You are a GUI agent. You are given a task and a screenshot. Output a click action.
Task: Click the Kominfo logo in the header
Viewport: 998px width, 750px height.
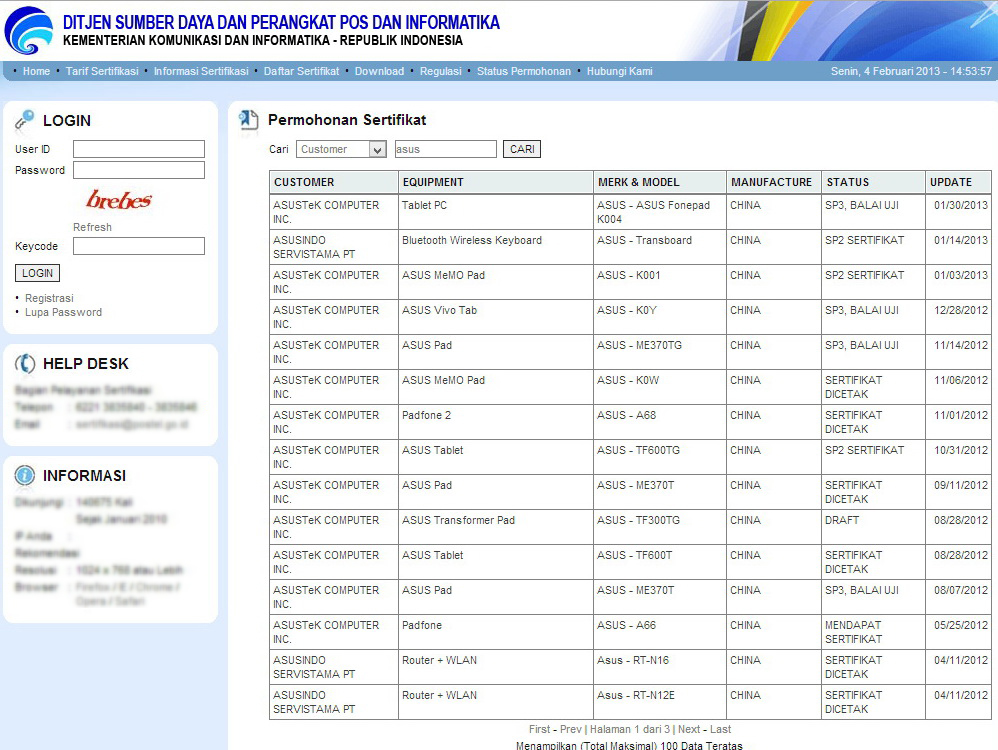coord(29,30)
